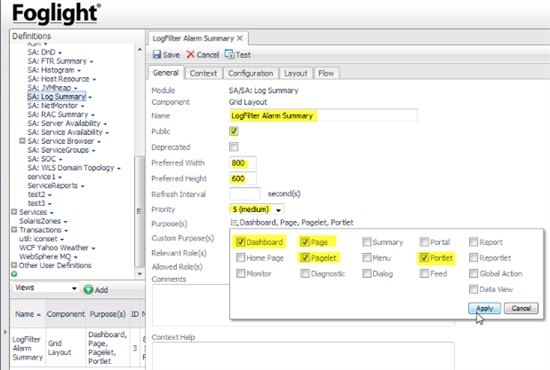
Task: Check the Reportlet purpose checkbox
Action: pos(473,257)
